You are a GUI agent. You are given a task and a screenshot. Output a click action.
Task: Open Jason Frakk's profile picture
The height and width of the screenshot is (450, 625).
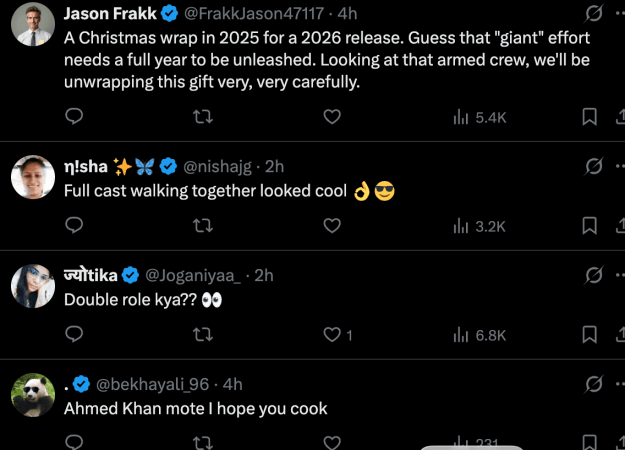[x=32, y=24]
